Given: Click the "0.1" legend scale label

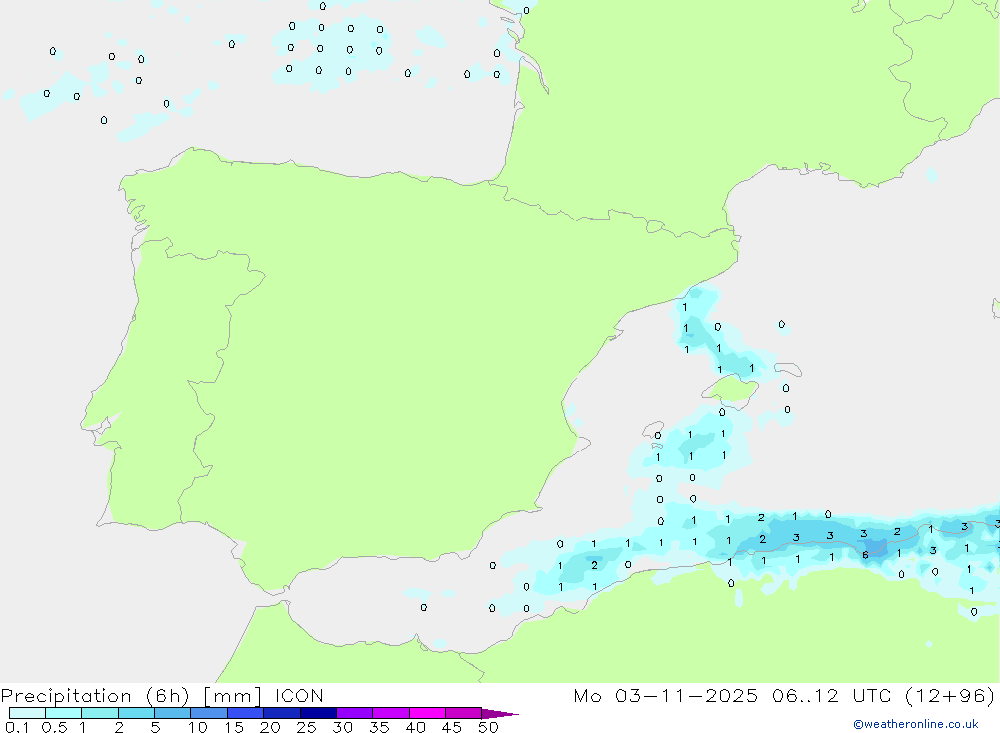Looking at the screenshot, I should (17, 727).
